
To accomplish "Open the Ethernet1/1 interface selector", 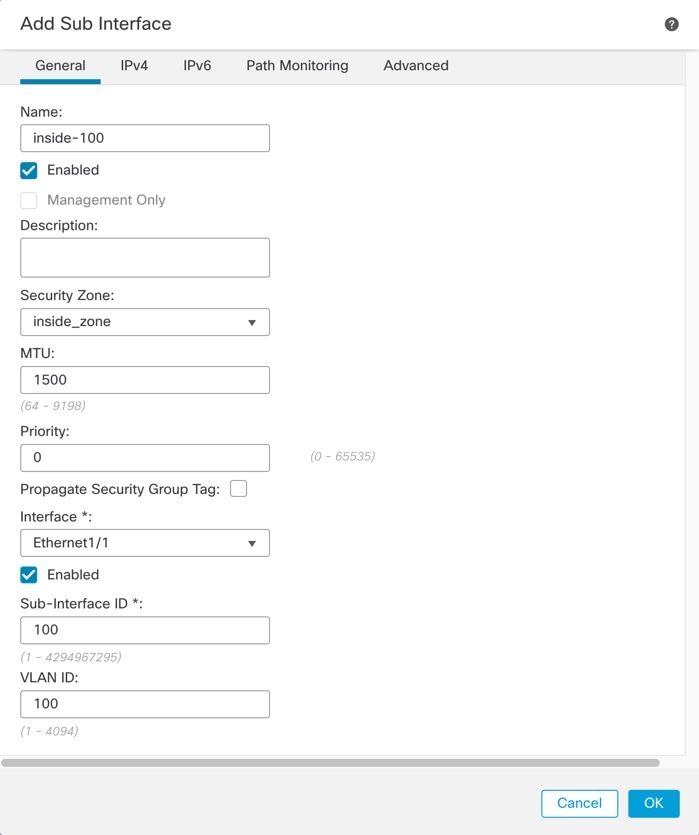I will coord(145,543).
